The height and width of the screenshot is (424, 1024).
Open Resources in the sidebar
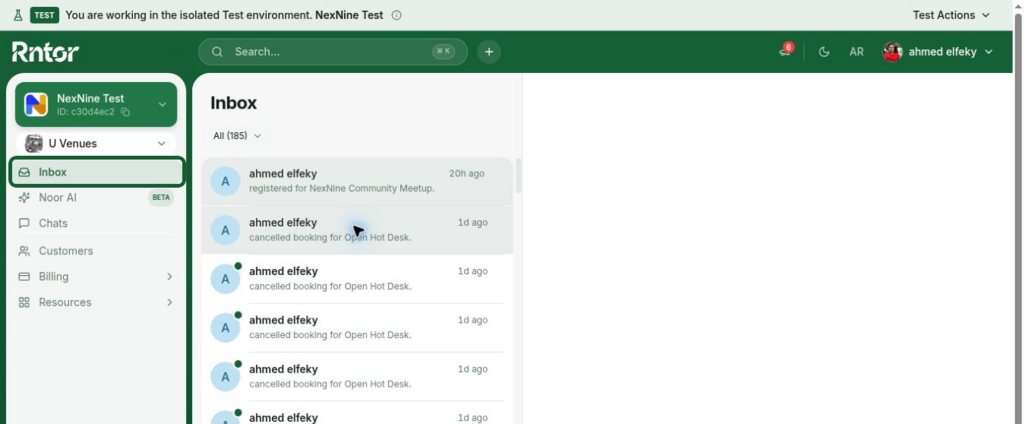tap(97, 302)
